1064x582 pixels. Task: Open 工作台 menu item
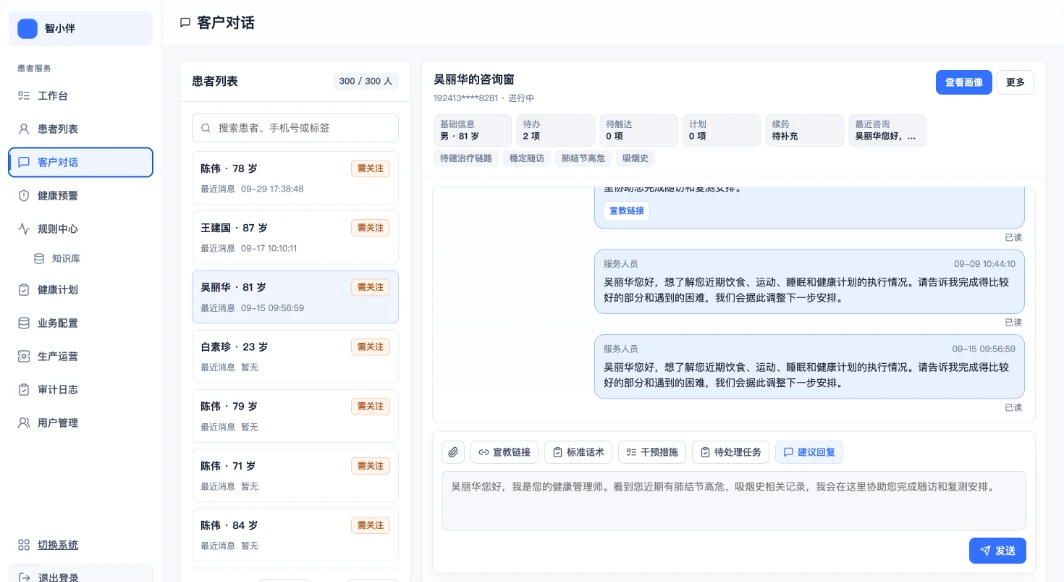tap(81, 96)
